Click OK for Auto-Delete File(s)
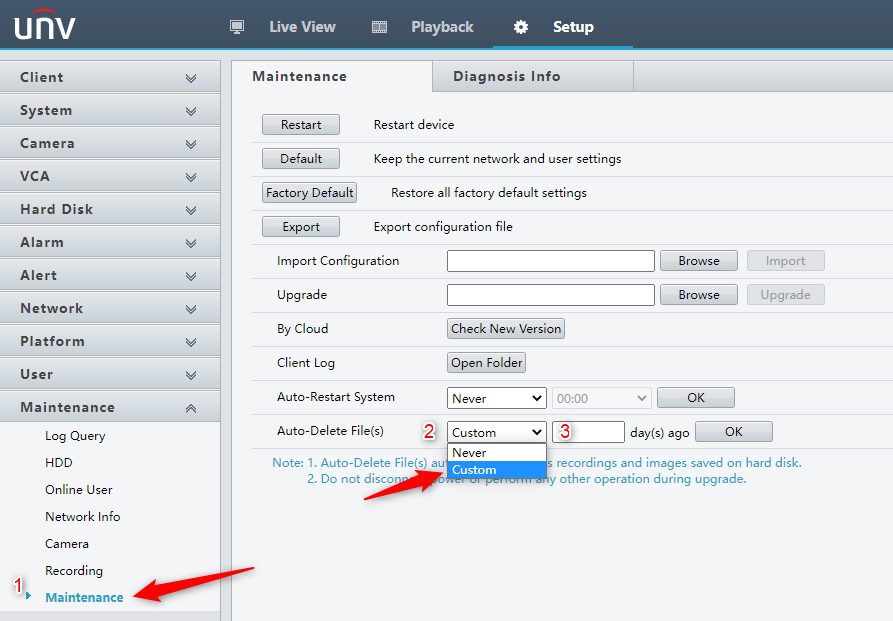The image size is (893, 621). 734,432
